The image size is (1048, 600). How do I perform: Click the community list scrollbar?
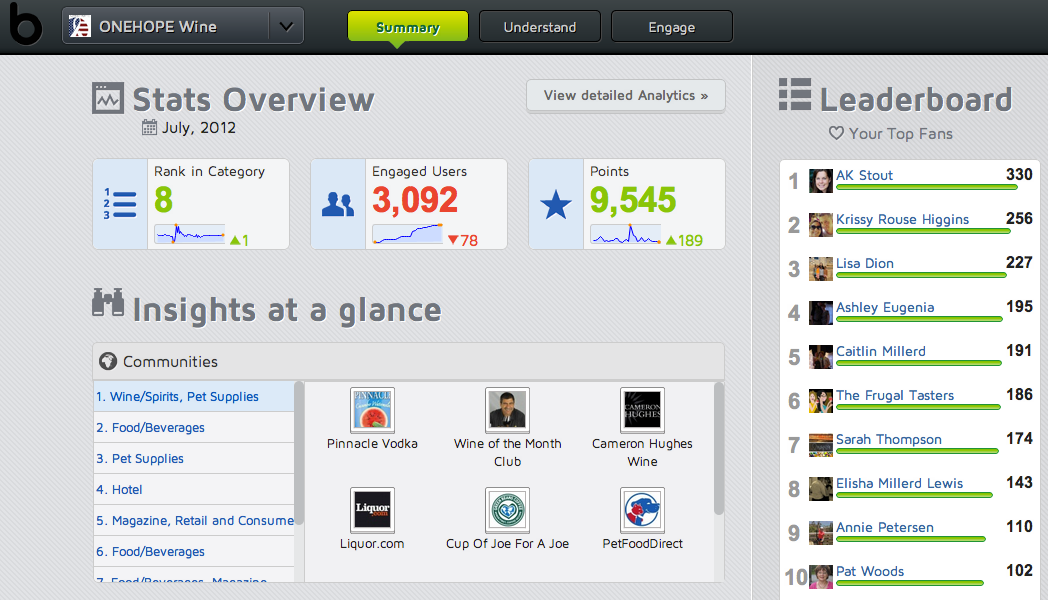point(299,453)
